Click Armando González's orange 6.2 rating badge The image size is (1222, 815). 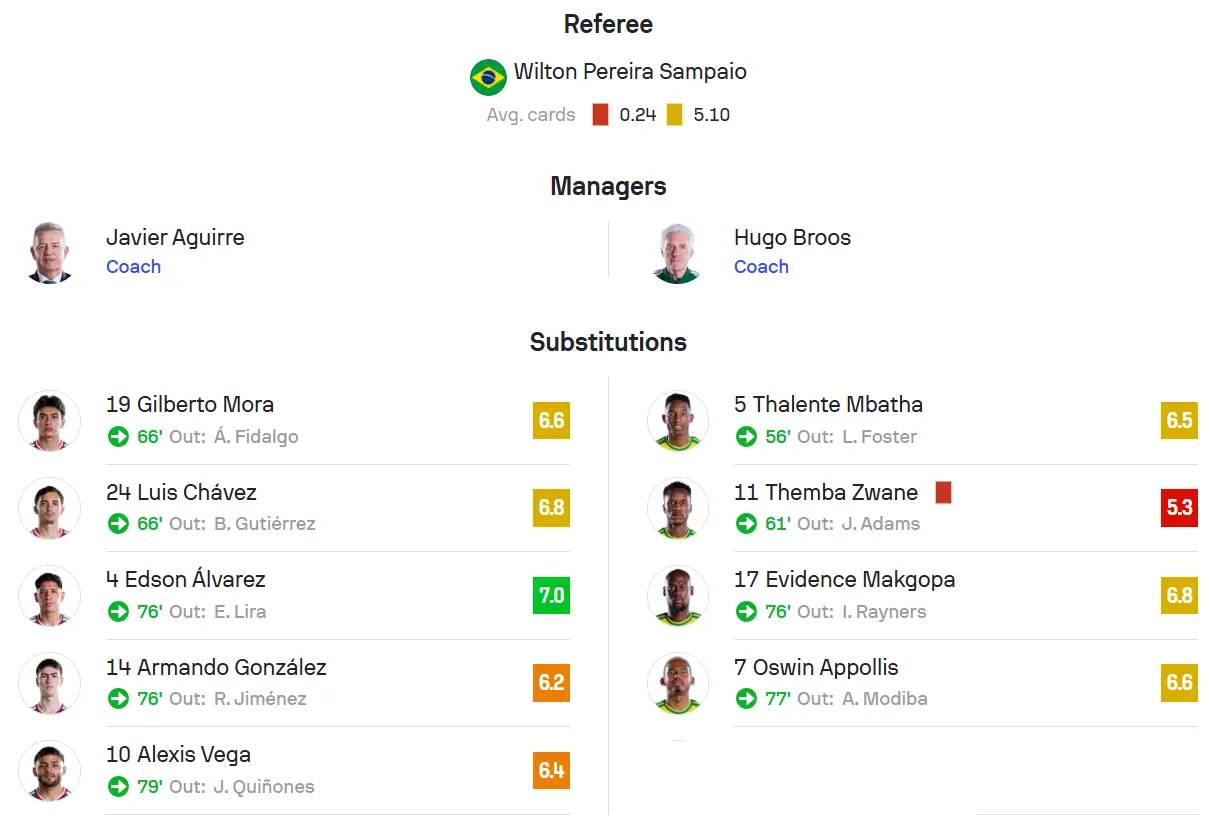coord(551,683)
